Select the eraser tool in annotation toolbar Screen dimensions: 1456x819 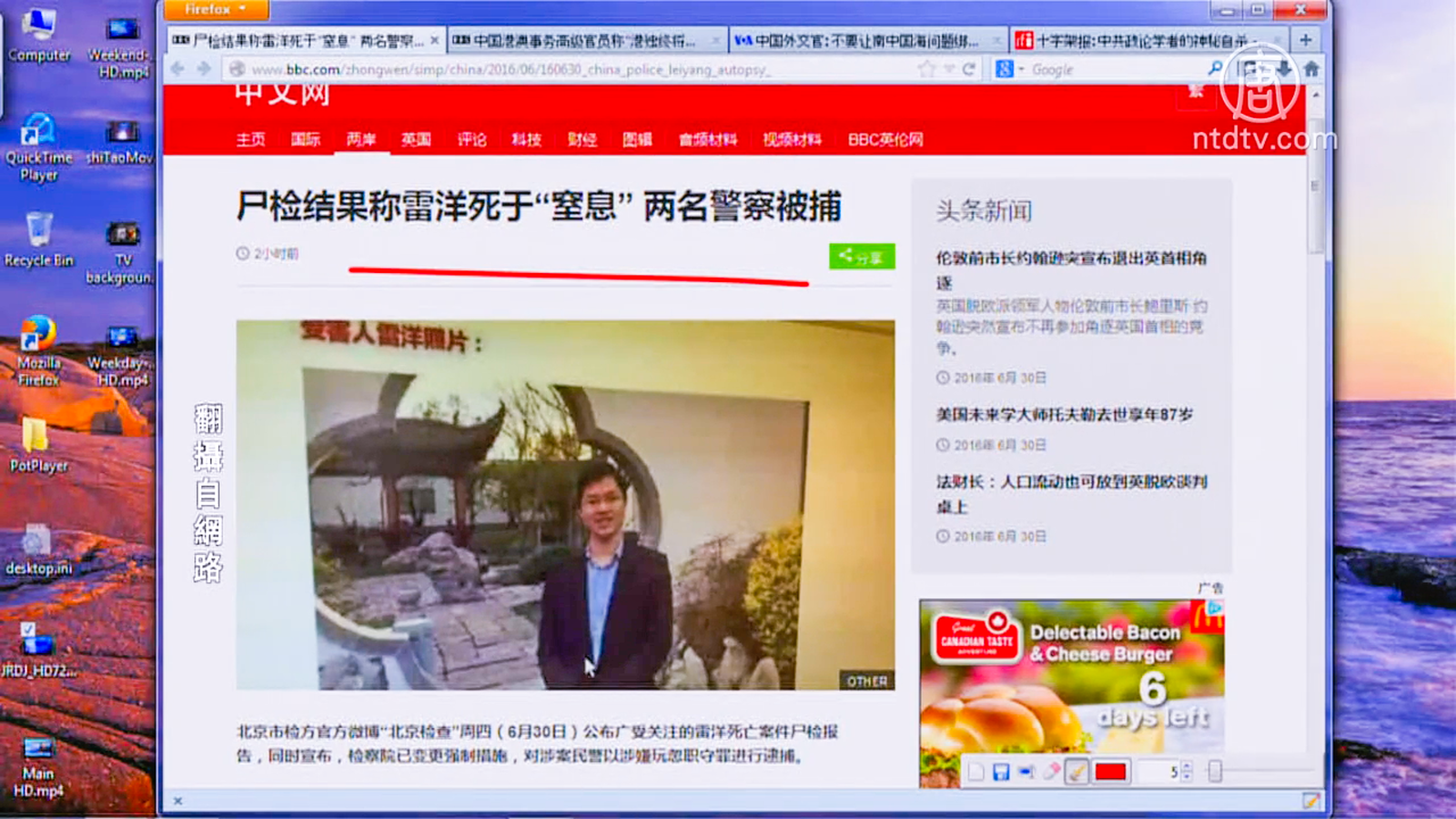click(1051, 773)
